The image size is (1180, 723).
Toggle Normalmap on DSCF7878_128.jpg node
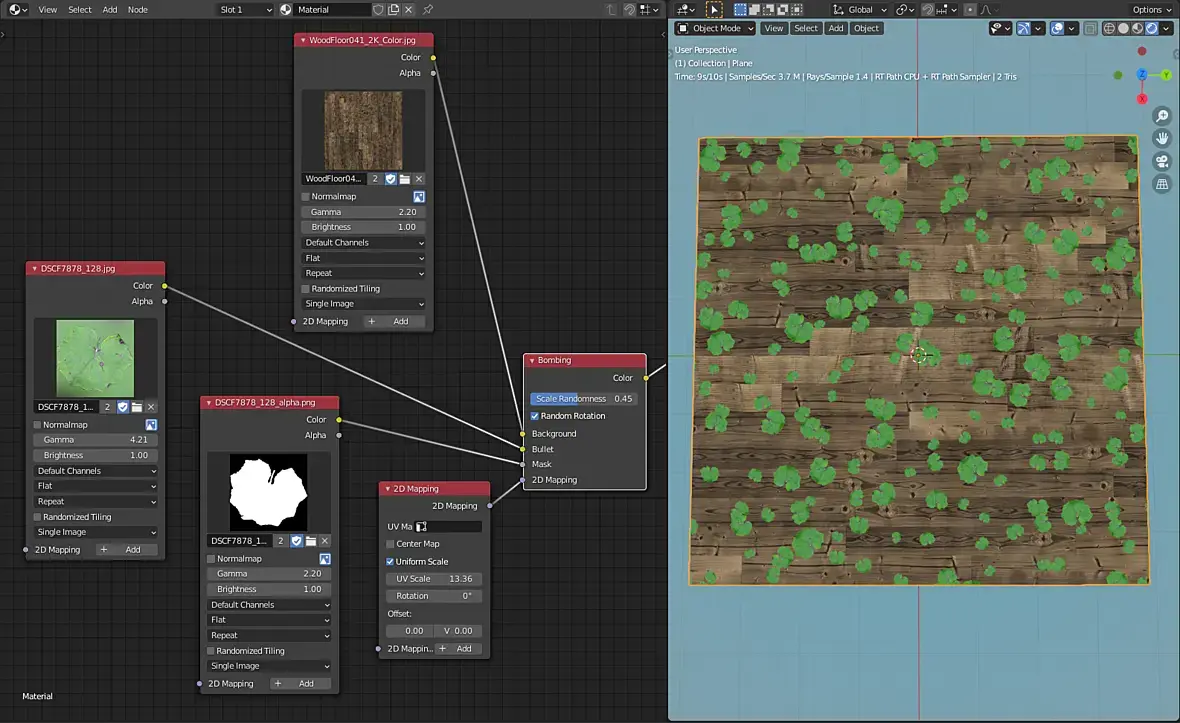38,425
